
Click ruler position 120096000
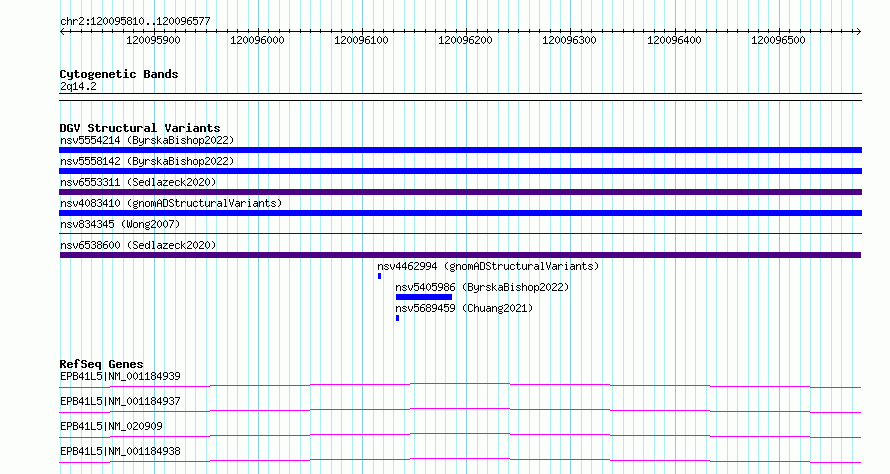[257, 40]
